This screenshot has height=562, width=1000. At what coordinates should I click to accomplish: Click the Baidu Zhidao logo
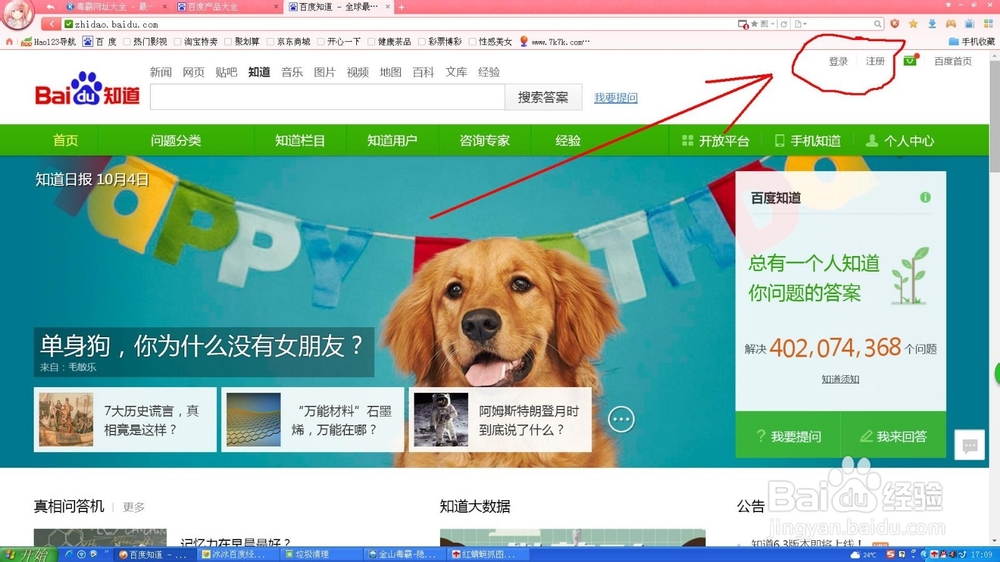coord(87,89)
